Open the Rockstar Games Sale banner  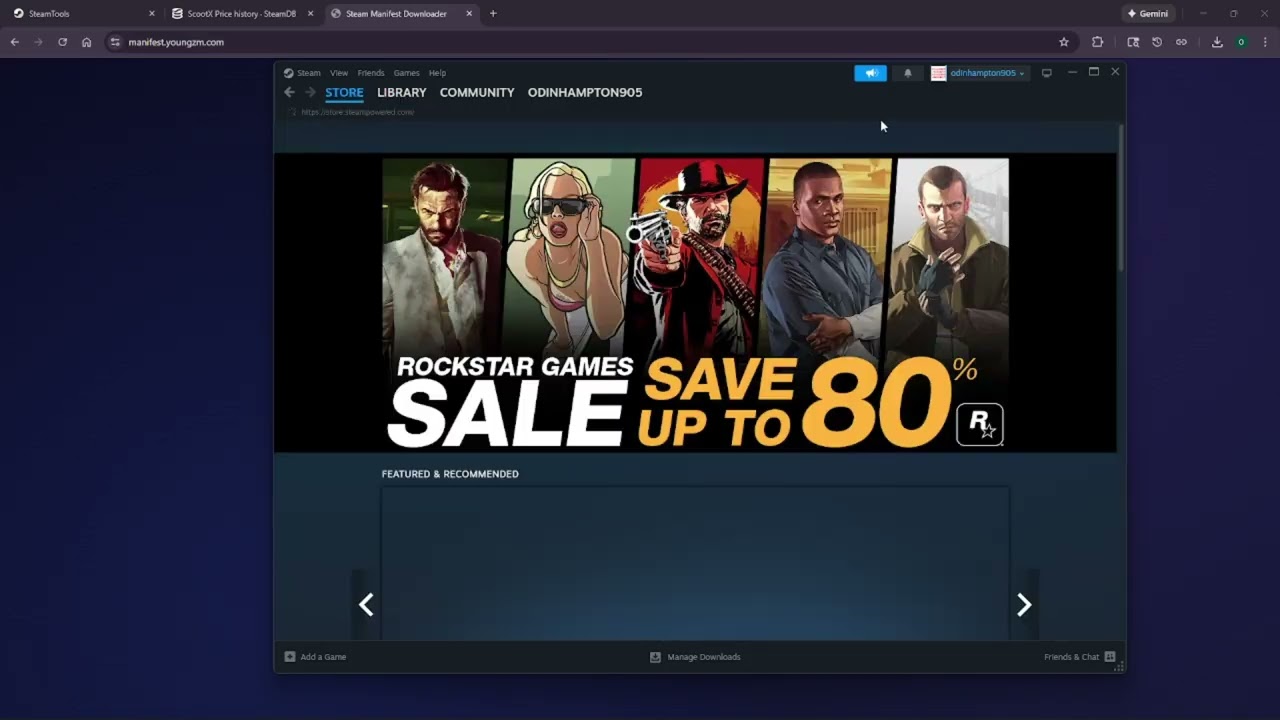tap(695, 303)
